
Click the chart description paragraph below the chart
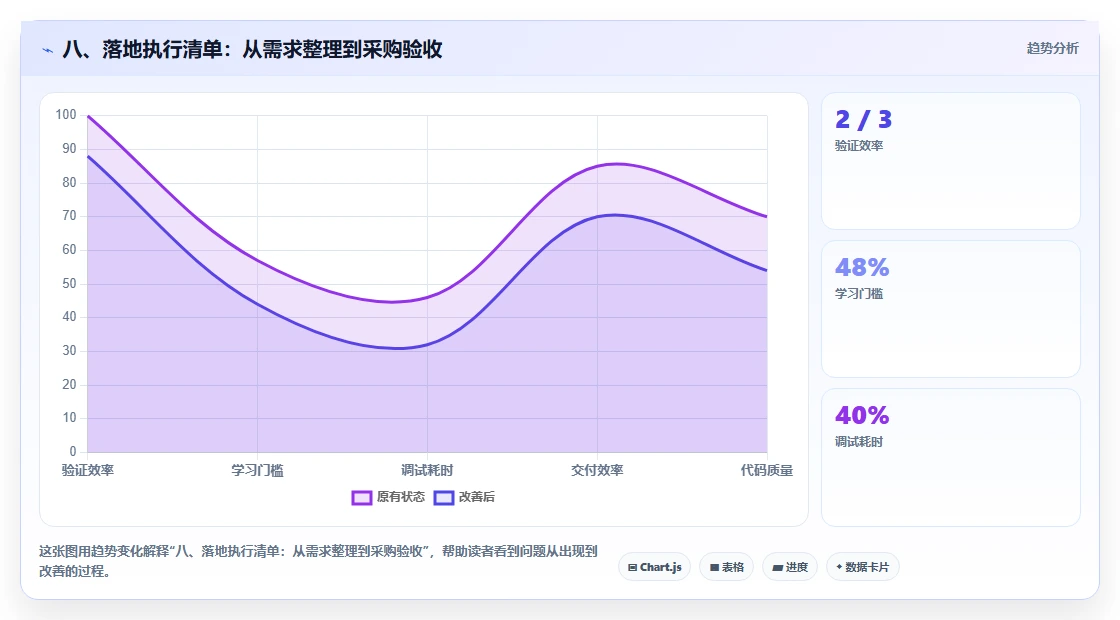pos(318,561)
